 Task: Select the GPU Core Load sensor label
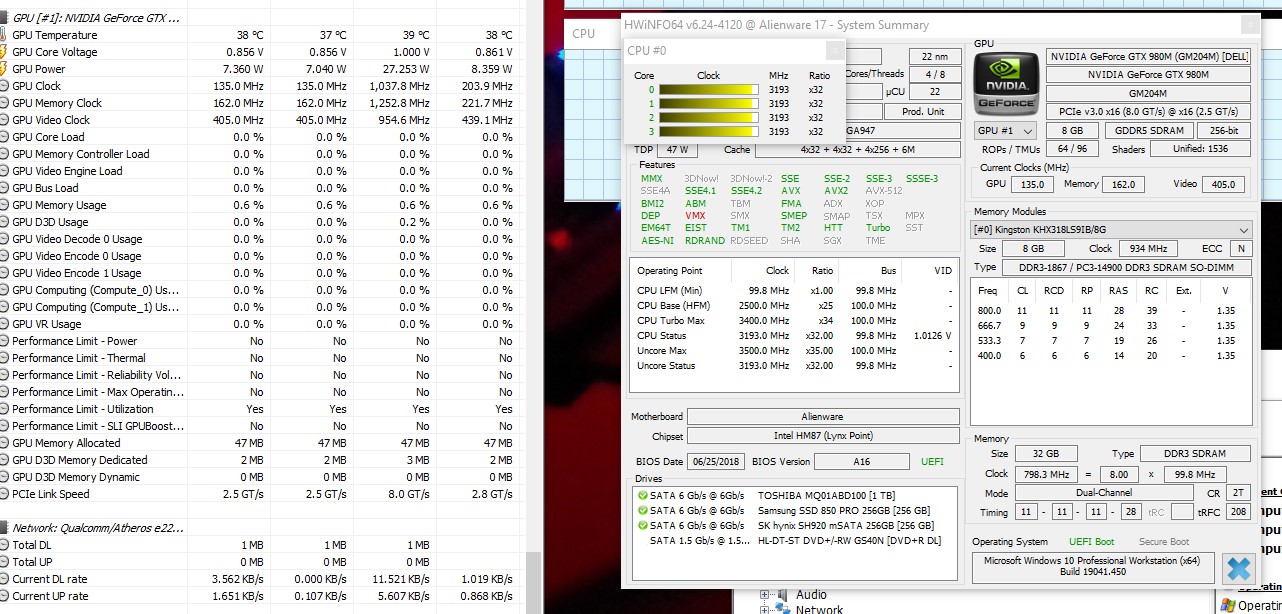point(48,137)
